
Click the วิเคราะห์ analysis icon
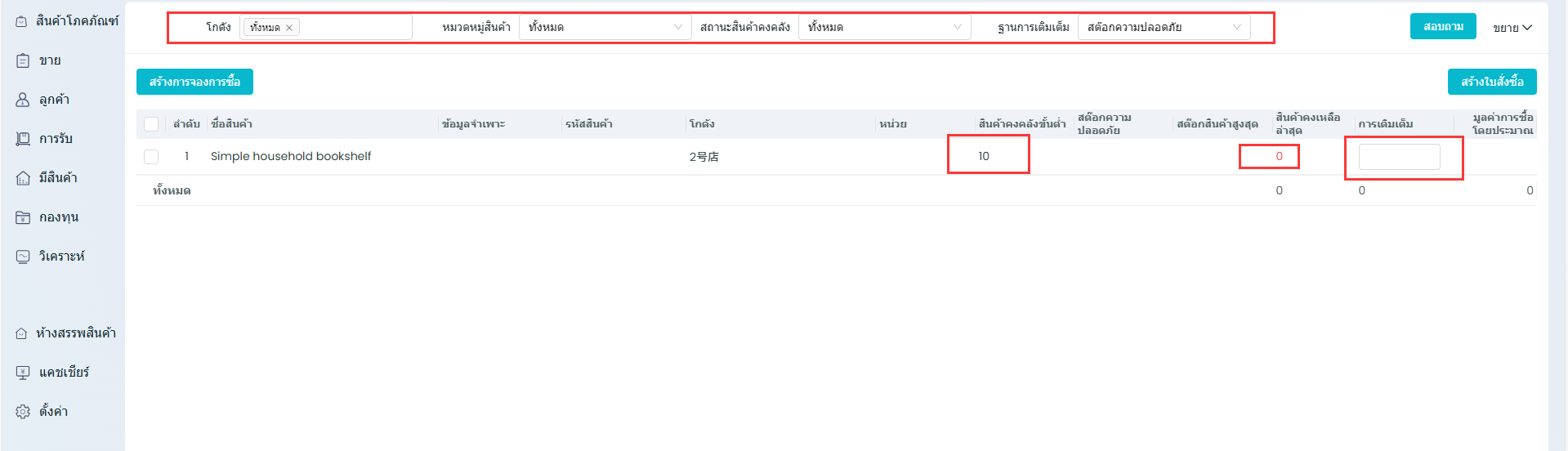pyautogui.click(x=23, y=257)
